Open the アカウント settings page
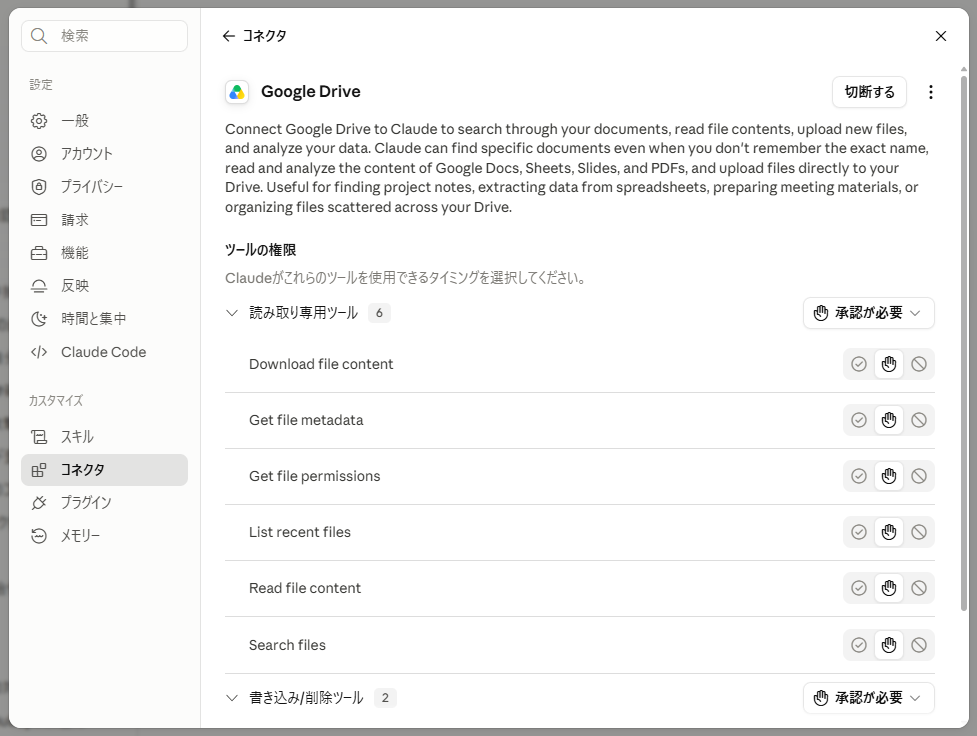 coord(104,154)
